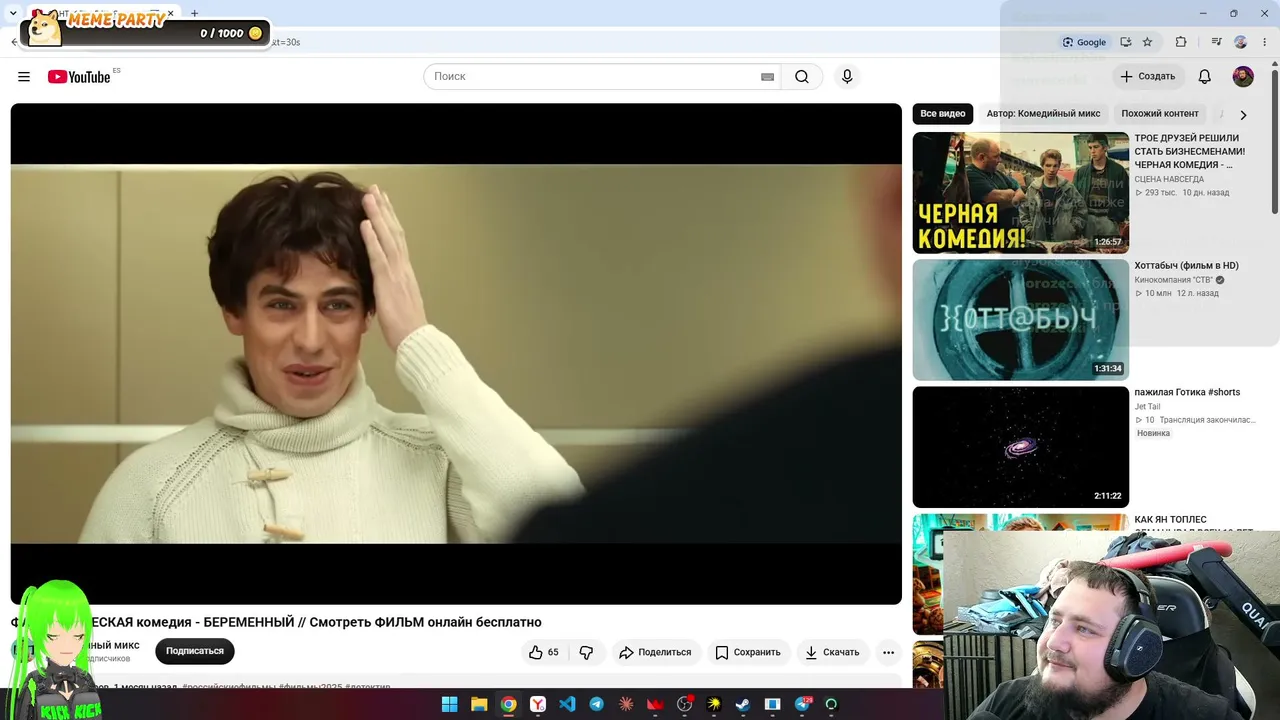The width and height of the screenshot is (1280, 720).
Task: Go to the YouTube home logo
Action: click(79, 77)
